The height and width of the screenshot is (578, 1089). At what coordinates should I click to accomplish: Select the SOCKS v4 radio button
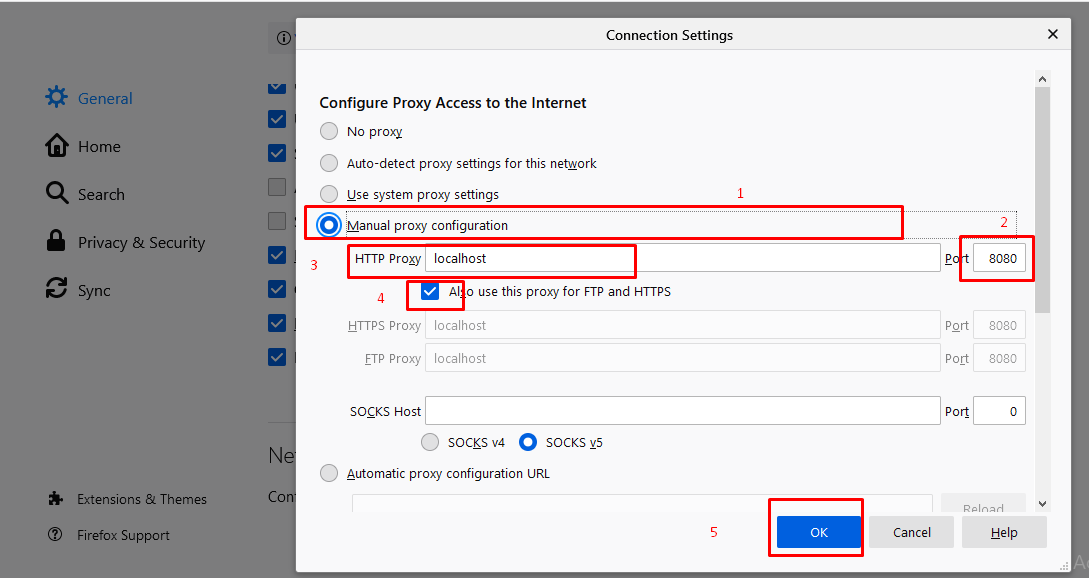coord(430,442)
